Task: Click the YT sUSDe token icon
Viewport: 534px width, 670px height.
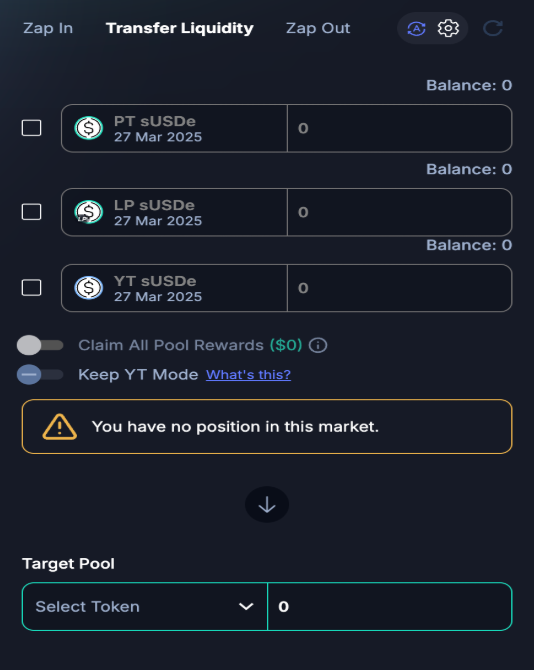Action: (88, 288)
